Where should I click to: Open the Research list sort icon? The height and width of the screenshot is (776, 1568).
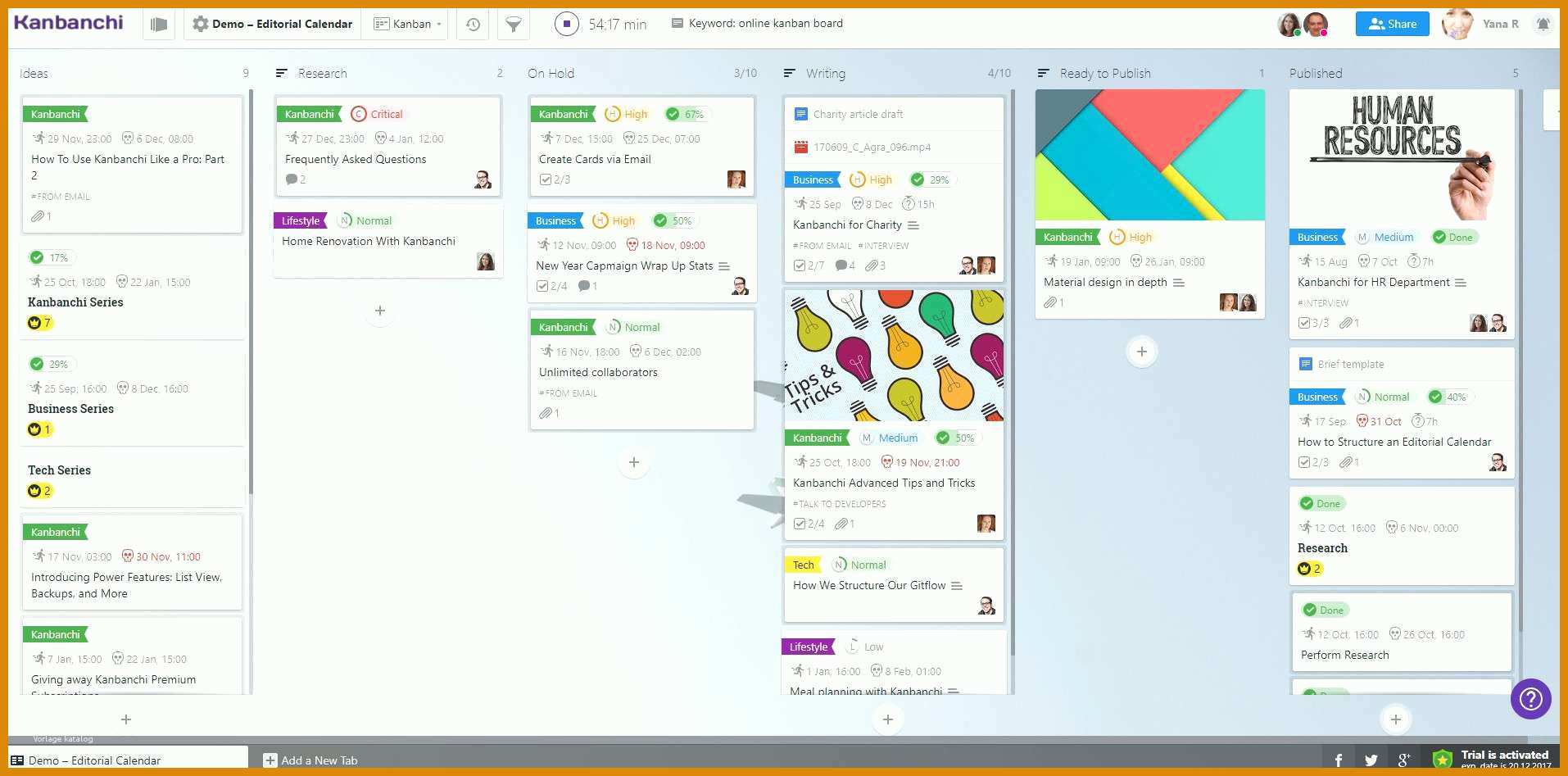coord(281,73)
